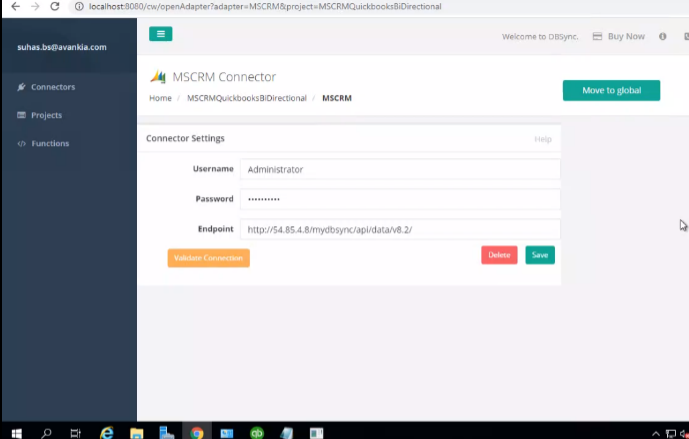Click the Functions code icon in the sidebar
This screenshot has height=439, width=689.
pos(21,143)
